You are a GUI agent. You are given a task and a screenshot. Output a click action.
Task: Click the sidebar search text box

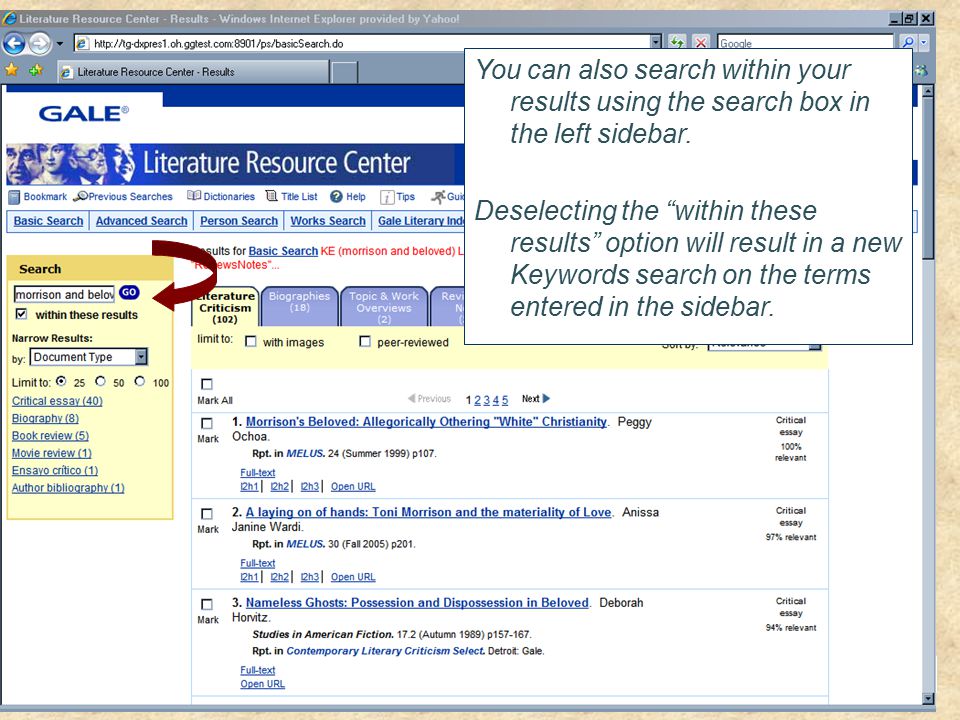pos(64,294)
